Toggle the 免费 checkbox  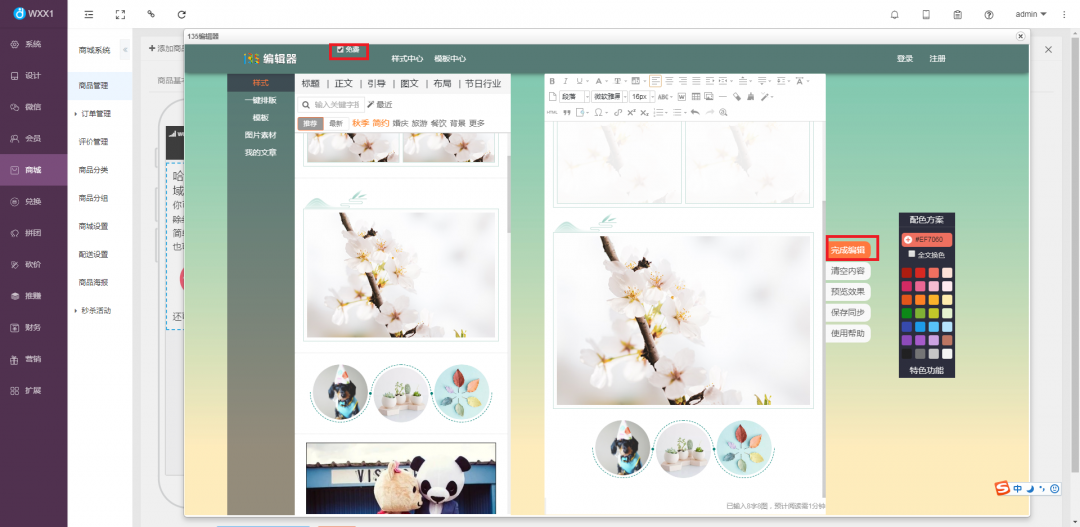coord(341,49)
